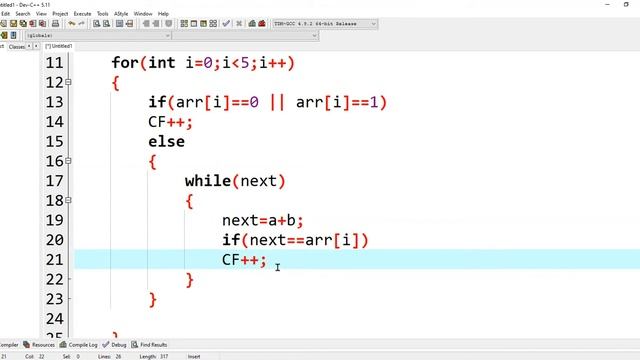Image resolution: width=640 pixels, height=360 pixels.
Task: Click the Indent toolbar icon
Action: click(146, 24)
